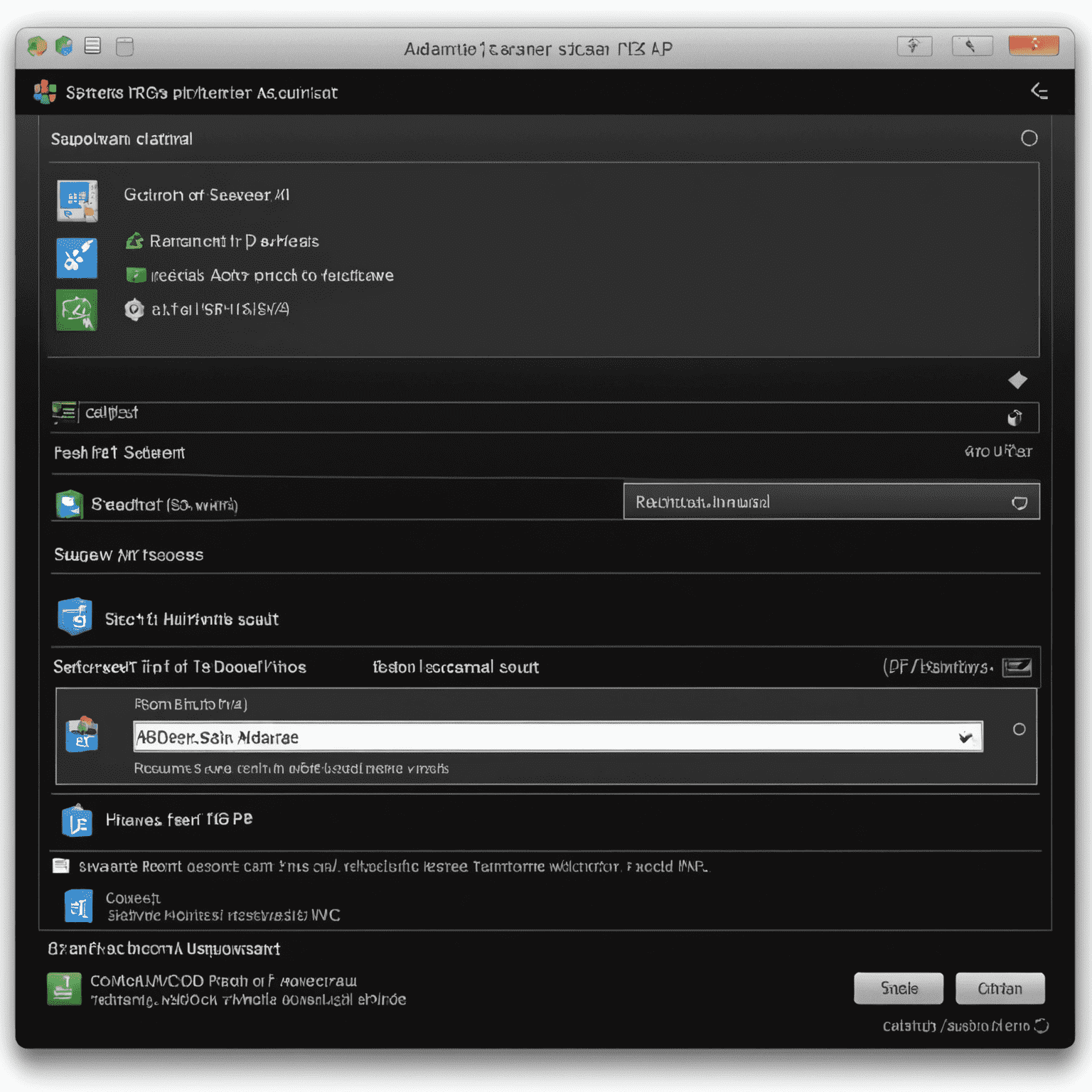Click the colorful app logo in header bar
The image size is (1092, 1092).
tap(45, 92)
